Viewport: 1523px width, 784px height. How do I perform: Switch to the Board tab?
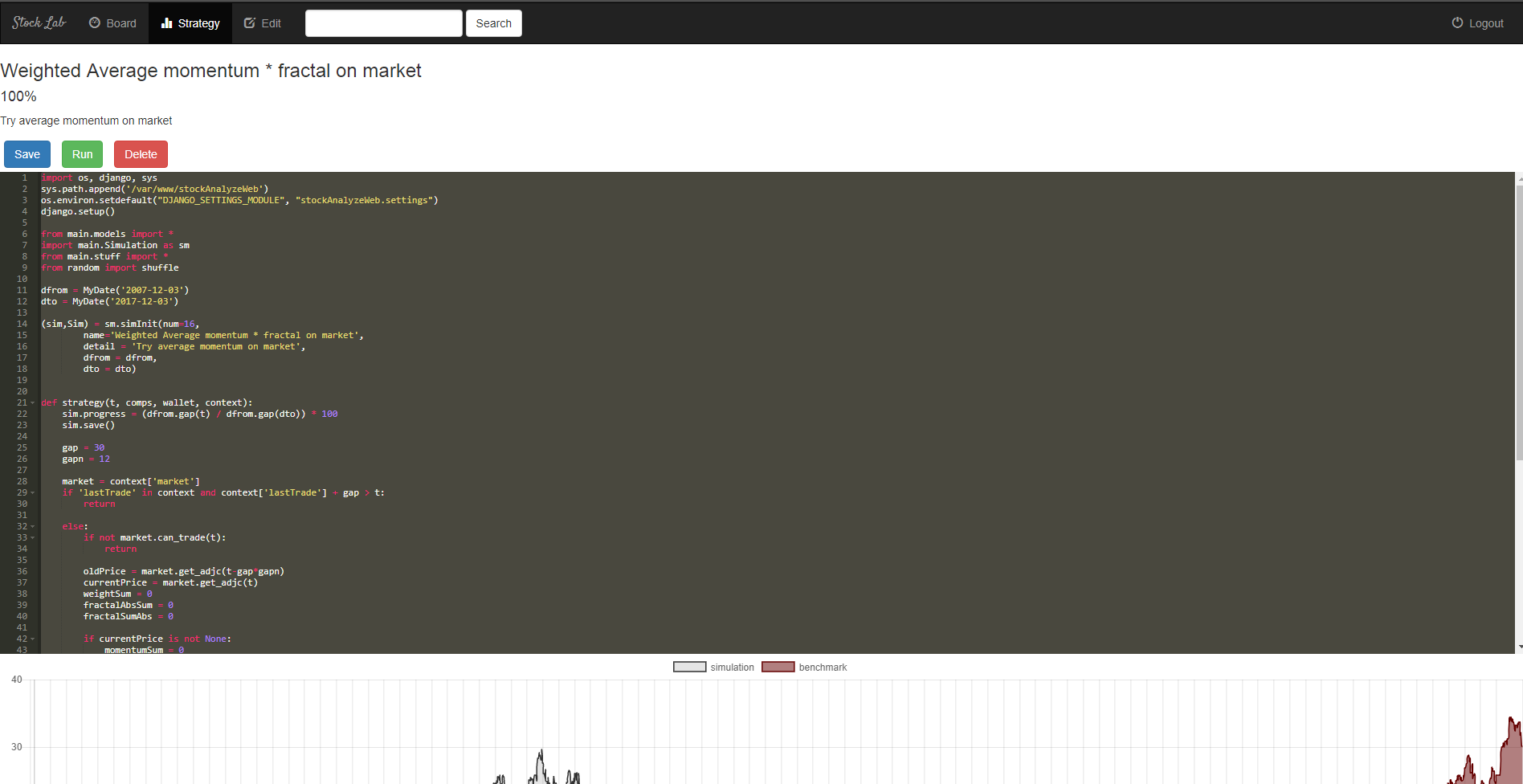click(112, 22)
